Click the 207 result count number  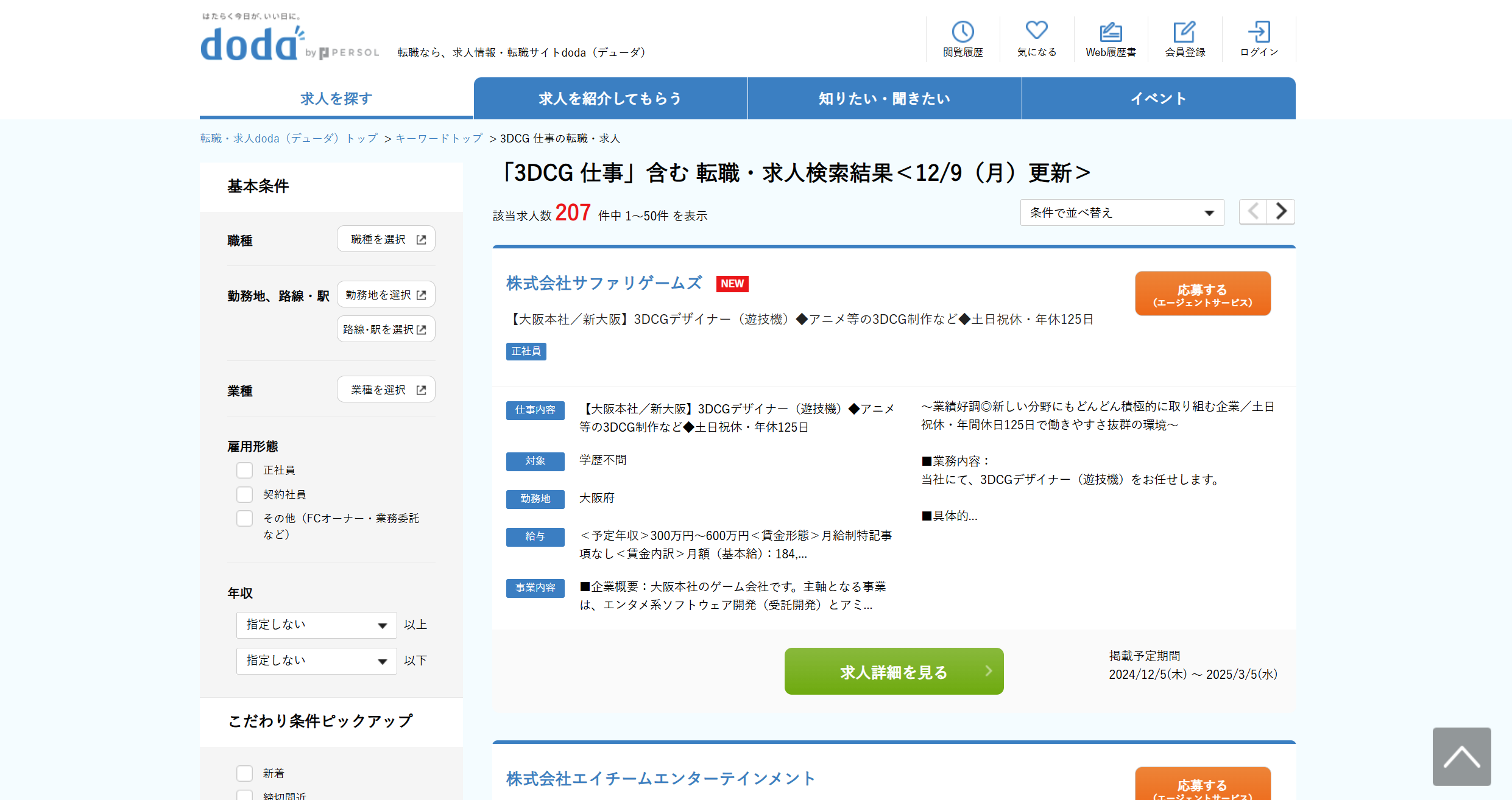pos(573,212)
